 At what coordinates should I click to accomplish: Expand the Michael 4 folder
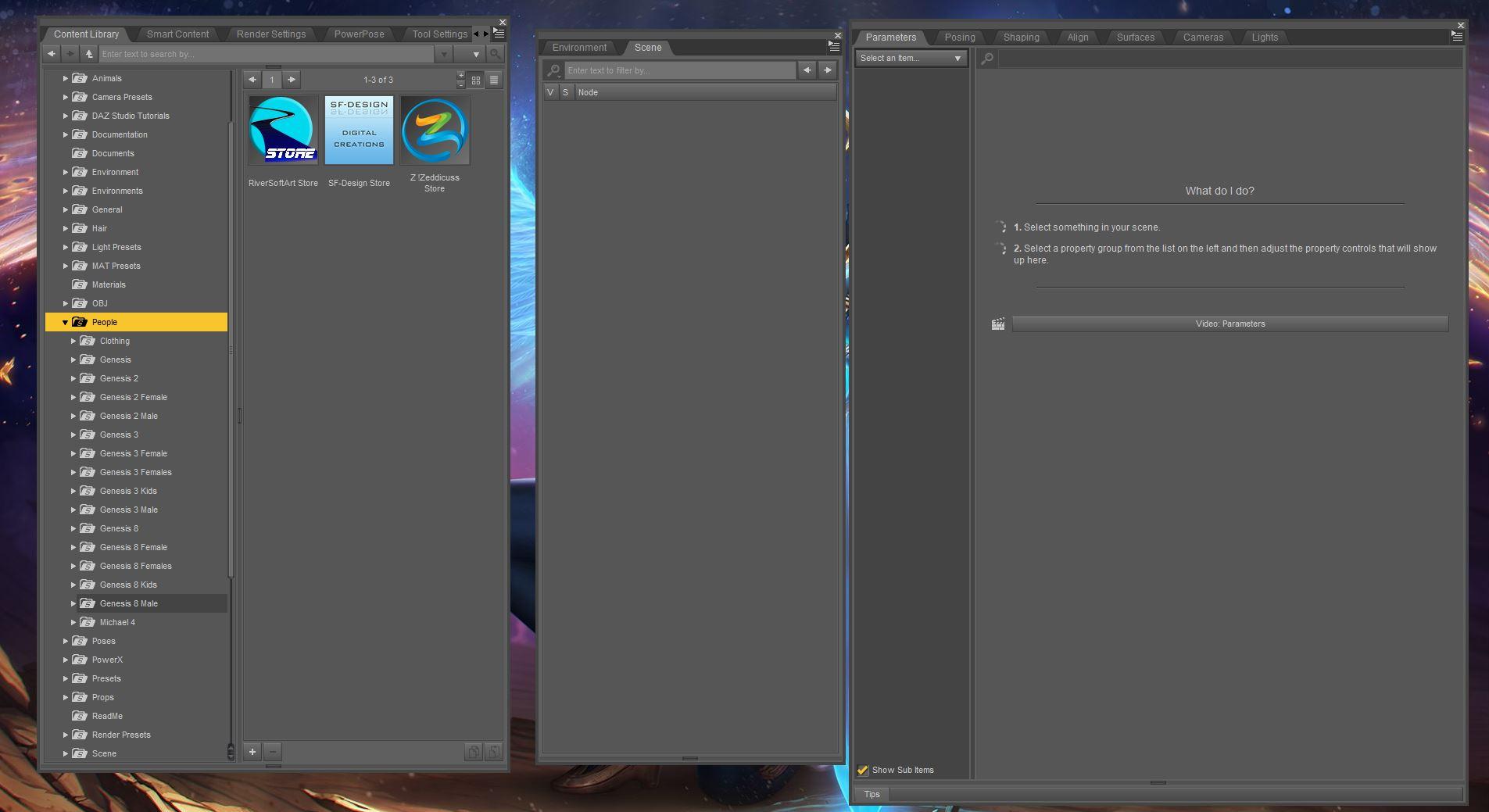point(73,622)
